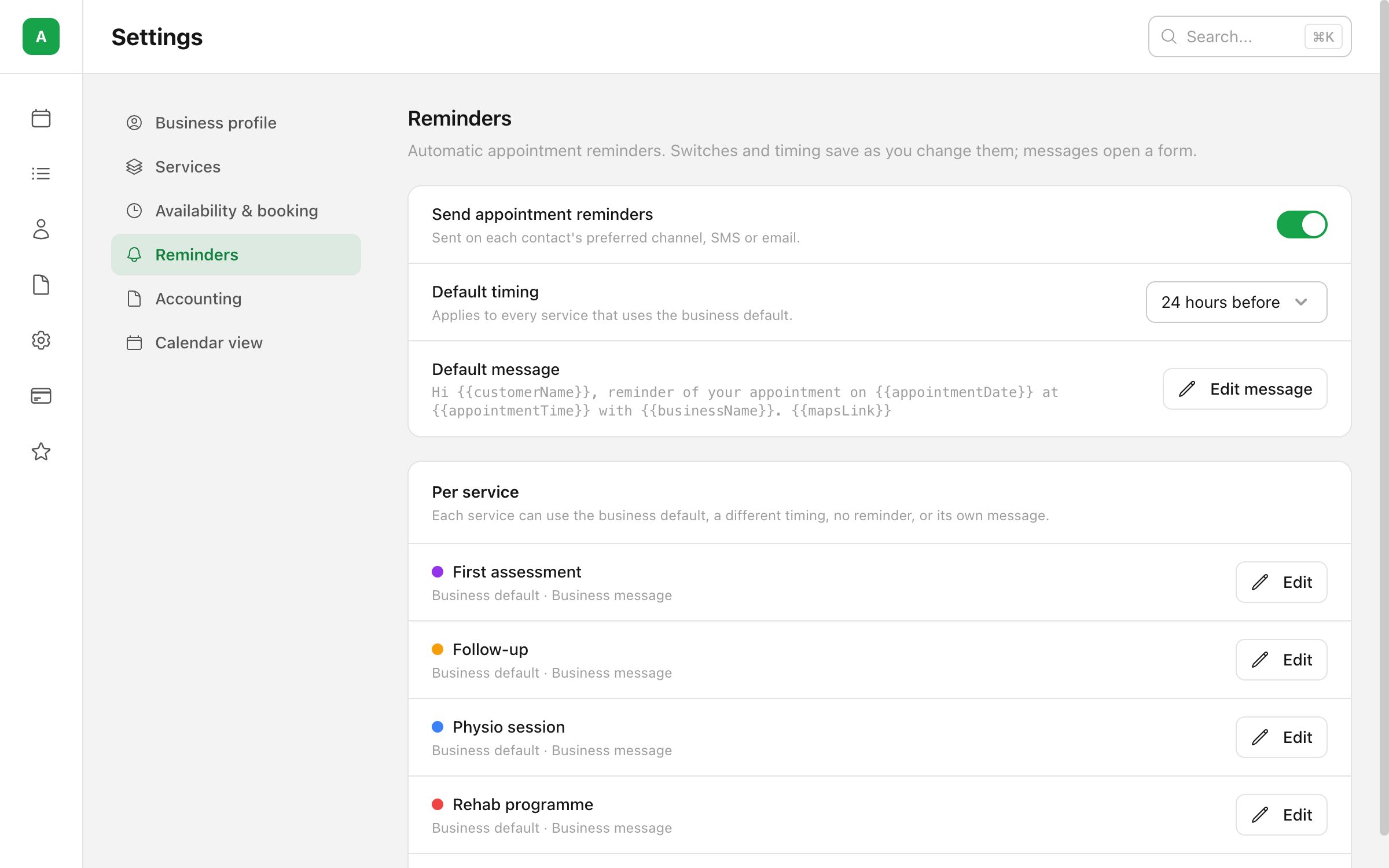Switch to Calendar view settings
This screenshot has height=868, width=1389.
pos(236,343)
